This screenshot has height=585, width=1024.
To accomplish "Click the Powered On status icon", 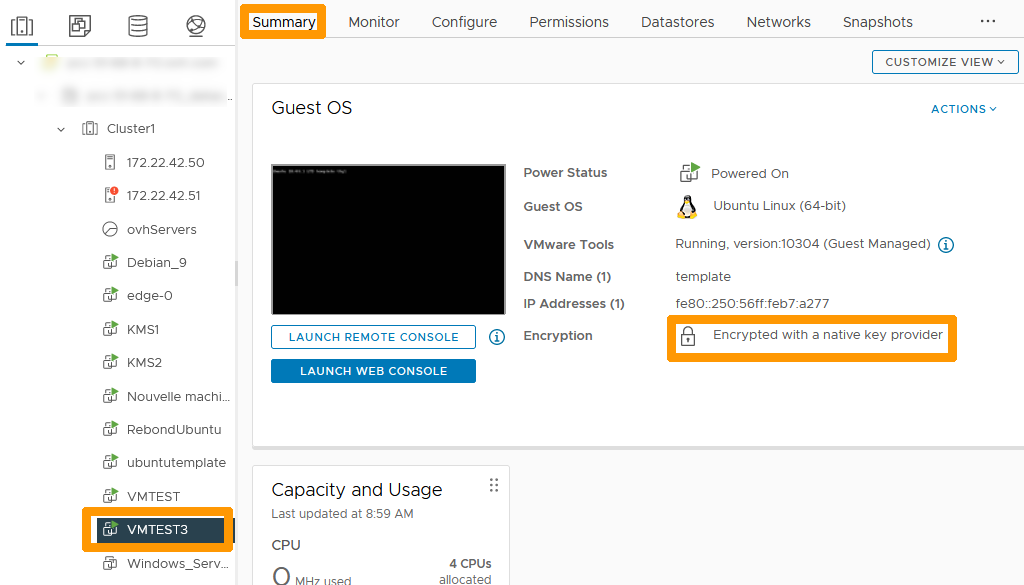I will point(688,172).
